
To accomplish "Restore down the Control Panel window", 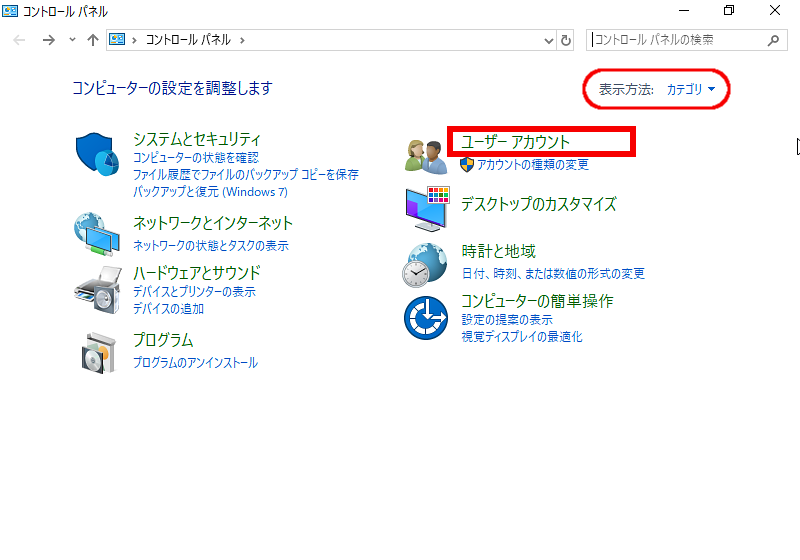I will [x=729, y=10].
